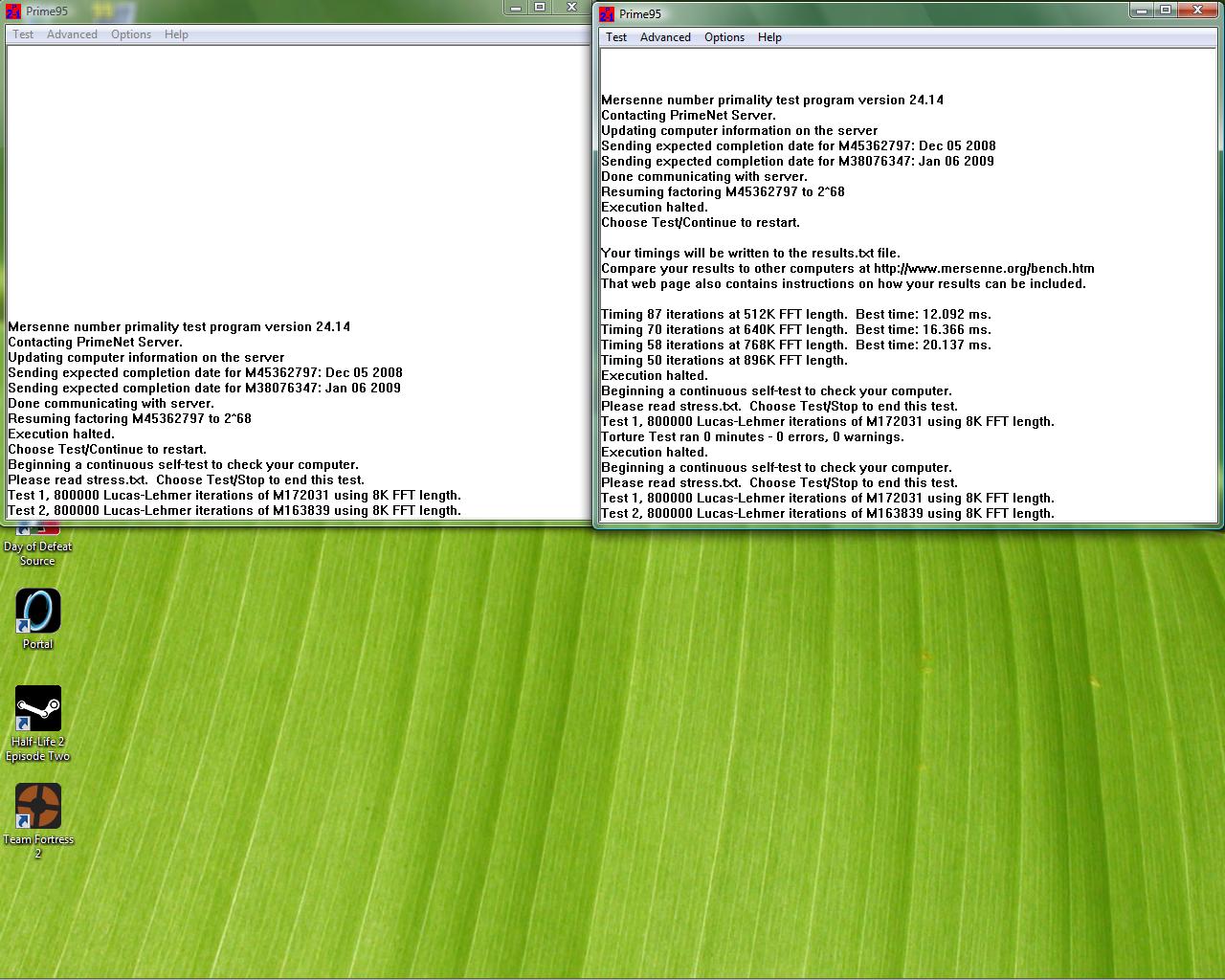1225x980 pixels.
Task: Open Options menu in the right Prime95 window
Action: tap(724, 37)
